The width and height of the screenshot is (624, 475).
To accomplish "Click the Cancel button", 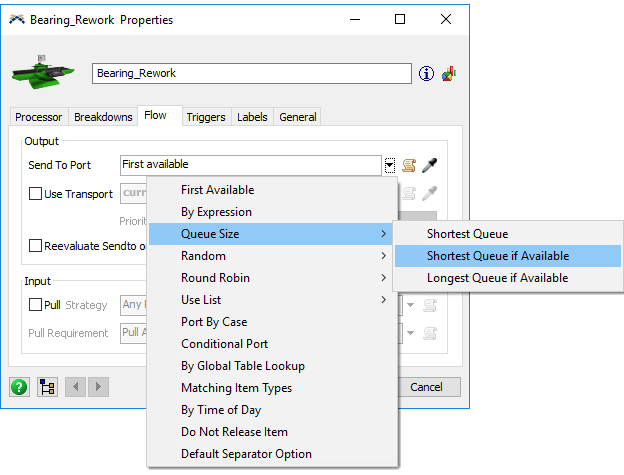I will click(x=427, y=387).
